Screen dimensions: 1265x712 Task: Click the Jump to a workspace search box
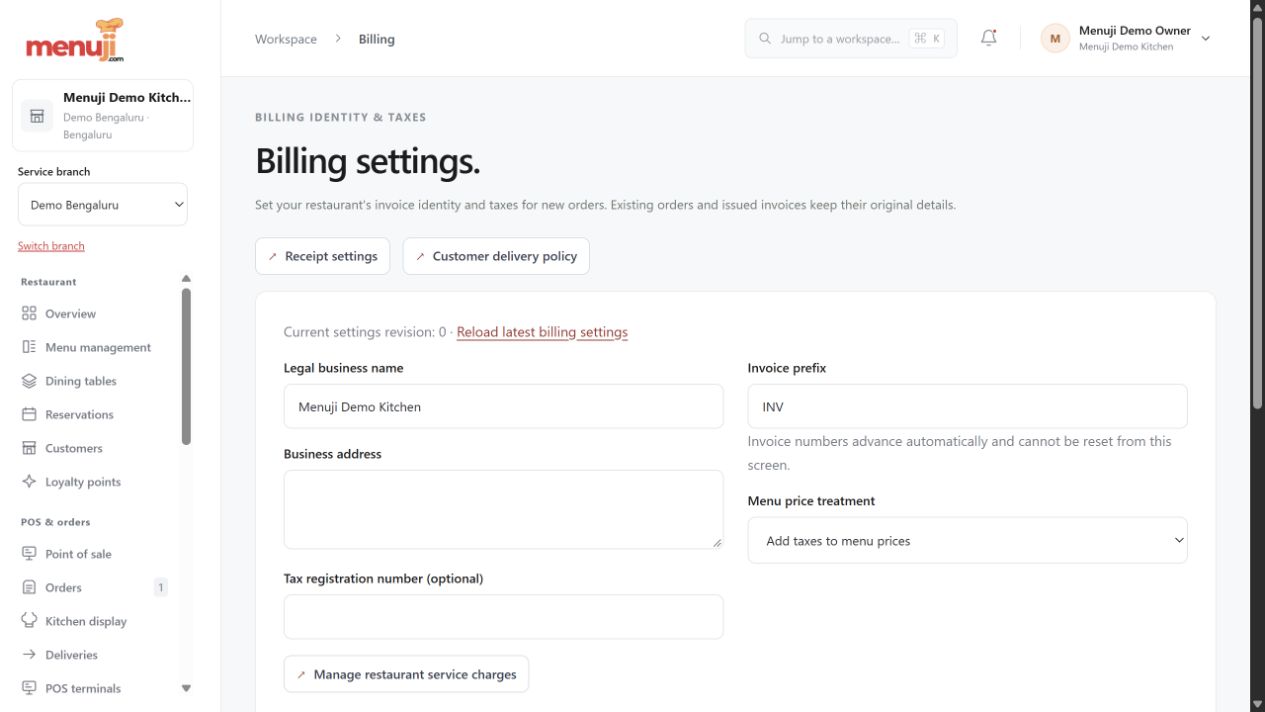pos(851,39)
